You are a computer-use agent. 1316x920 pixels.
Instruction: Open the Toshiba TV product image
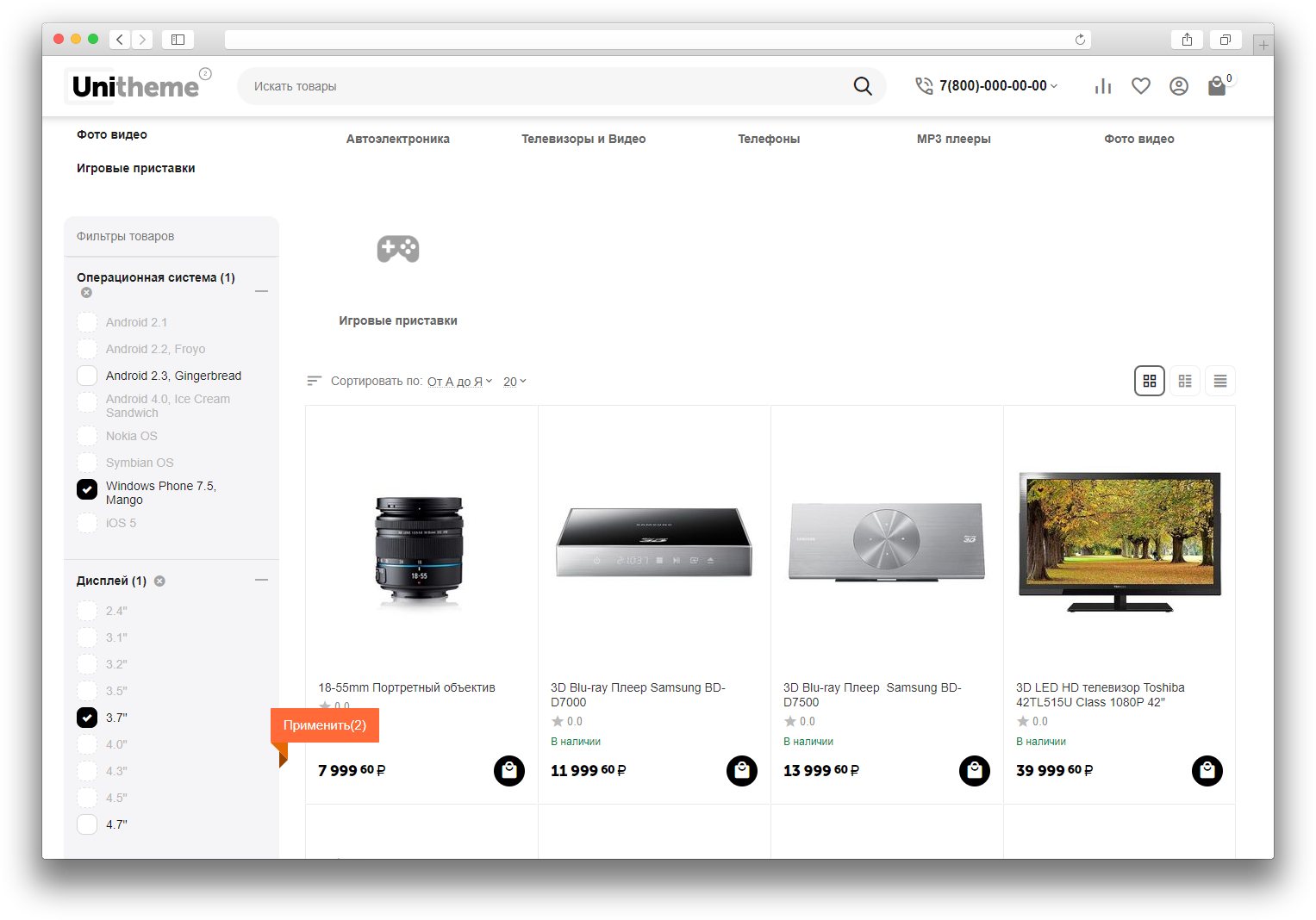tap(1120, 542)
